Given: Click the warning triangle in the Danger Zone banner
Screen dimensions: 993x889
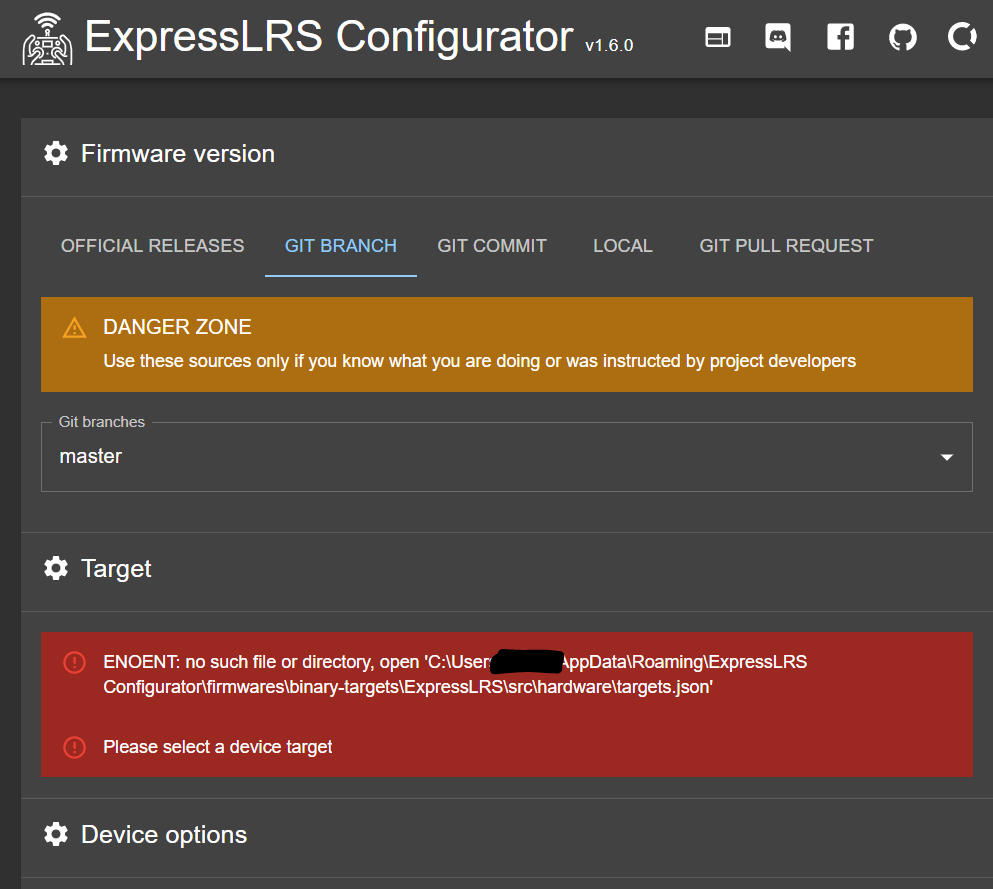Looking at the screenshot, I should [x=73, y=326].
